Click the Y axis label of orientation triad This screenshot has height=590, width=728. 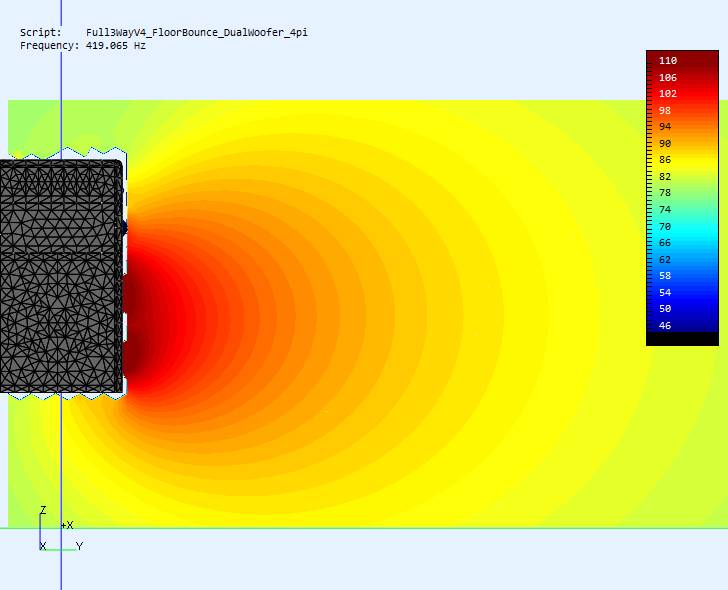(x=79, y=546)
